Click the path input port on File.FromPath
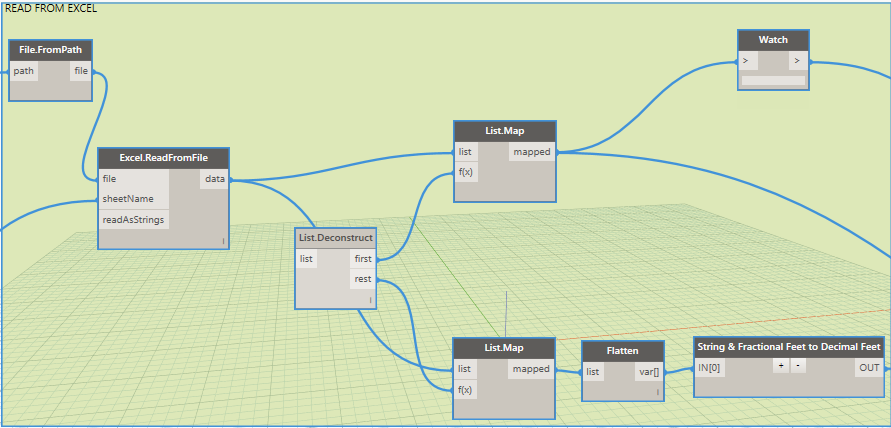Image resolution: width=891 pixels, height=428 pixels. click(x=24, y=71)
